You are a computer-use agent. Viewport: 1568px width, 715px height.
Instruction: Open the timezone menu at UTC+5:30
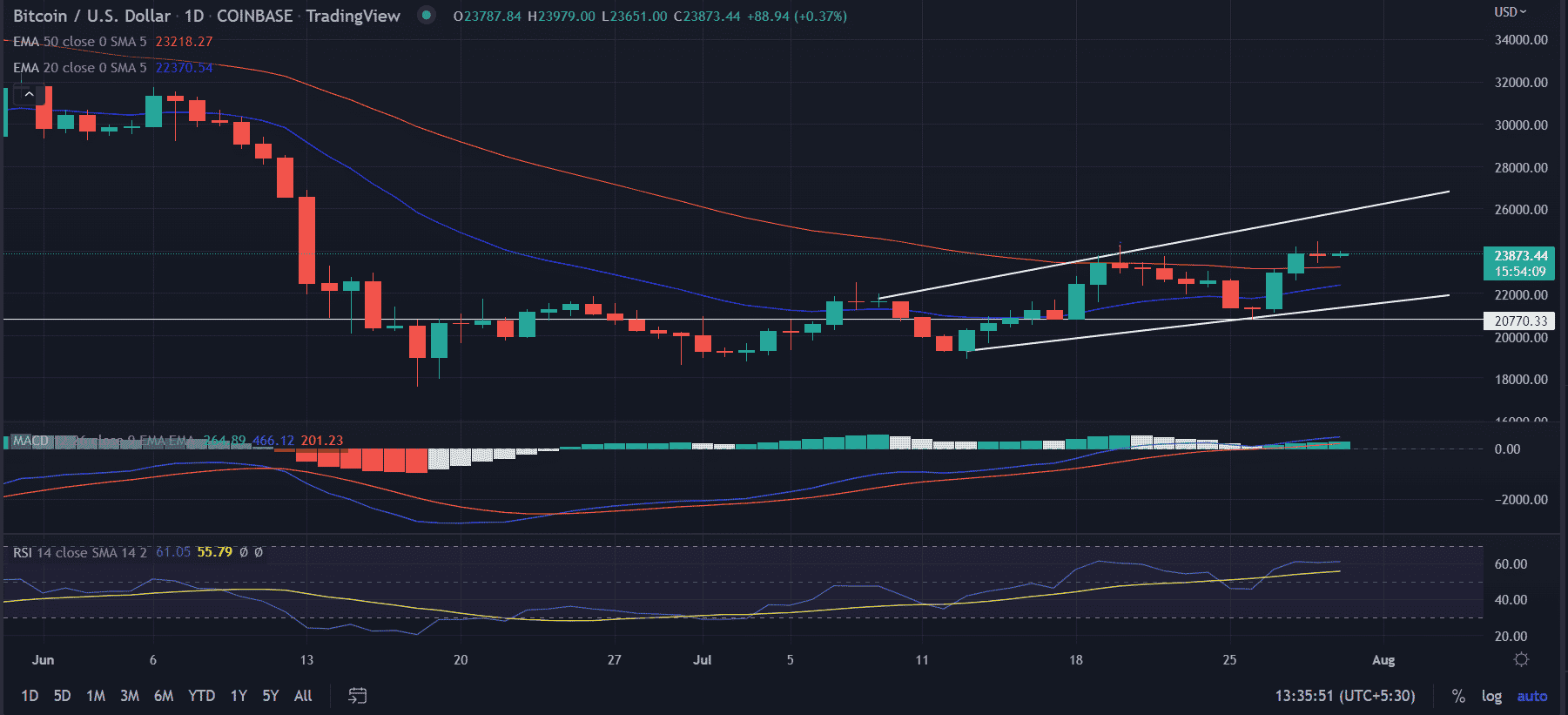click(x=1344, y=696)
